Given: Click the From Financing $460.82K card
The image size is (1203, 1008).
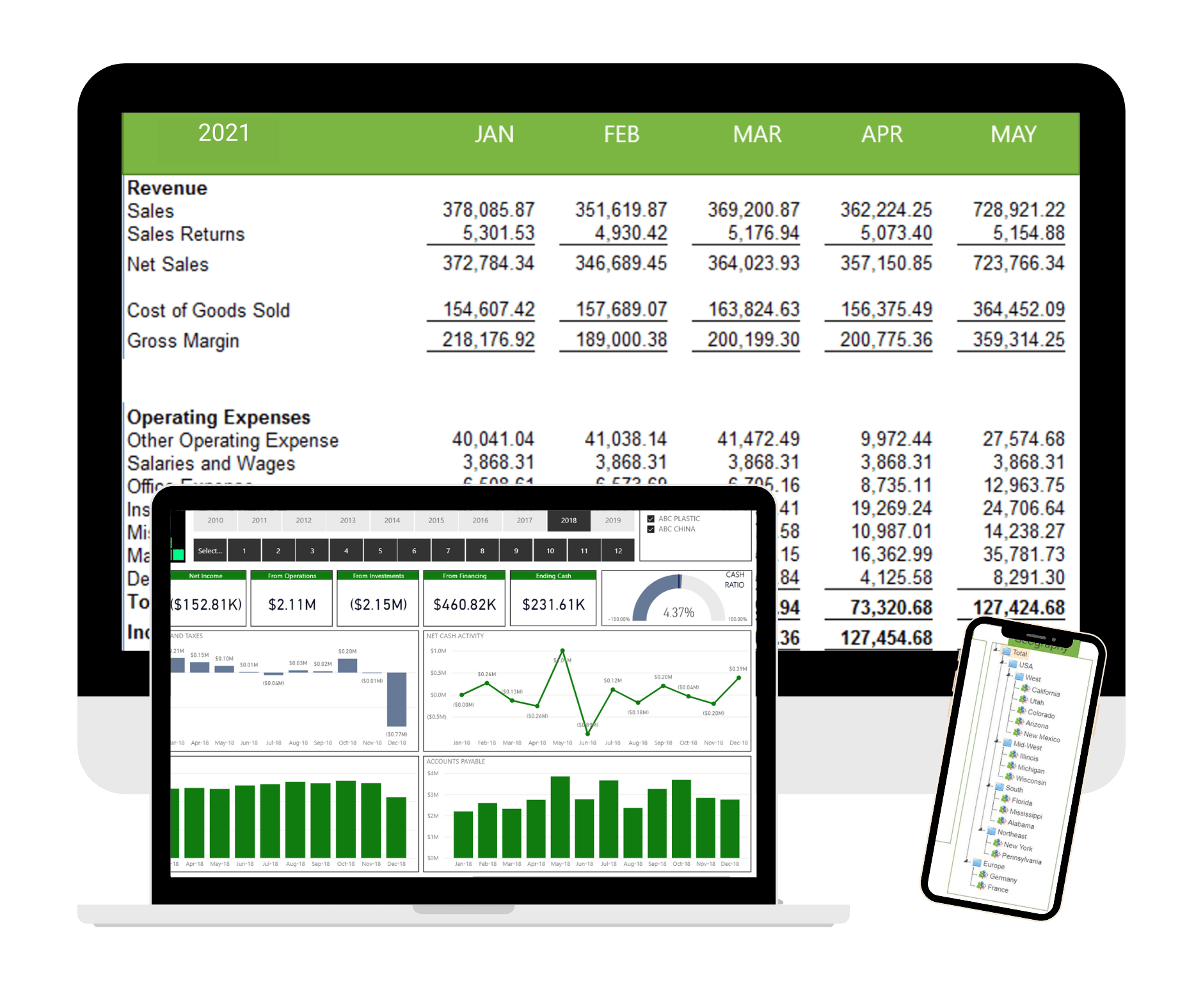Looking at the screenshot, I should (x=465, y=598).
